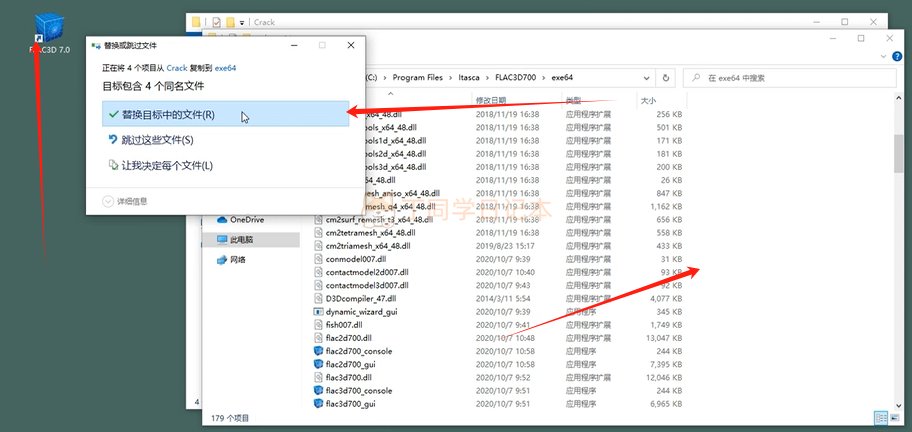The height and width of the screenshot is (432, 912).
Task: Select OneDrive in the navigation pane
Action: (246, 219)
